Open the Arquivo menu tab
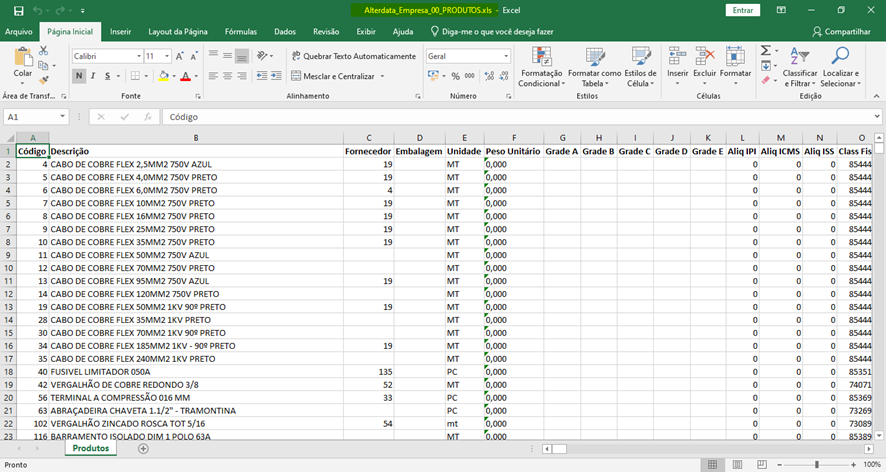The width and height of the screenshot is (886, 472). point(18,31)
